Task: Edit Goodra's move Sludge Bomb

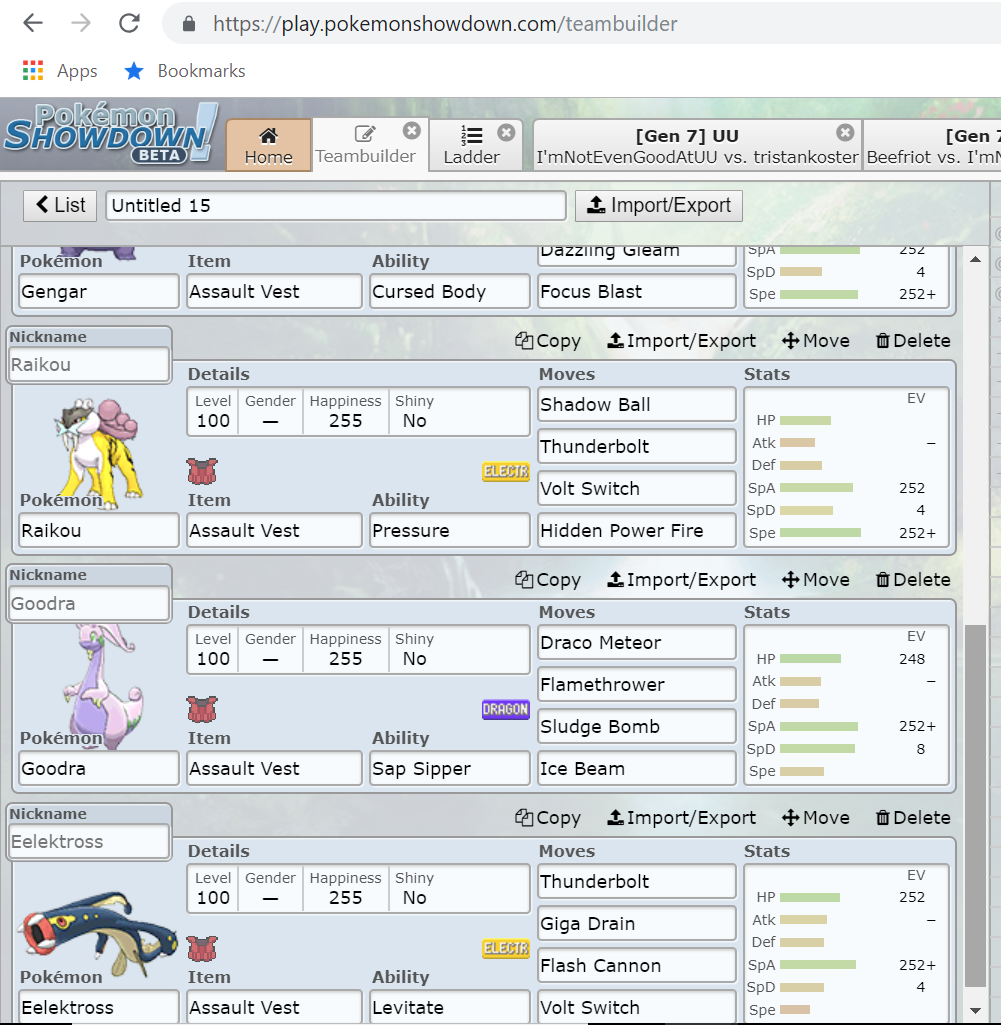Action: 637,726
